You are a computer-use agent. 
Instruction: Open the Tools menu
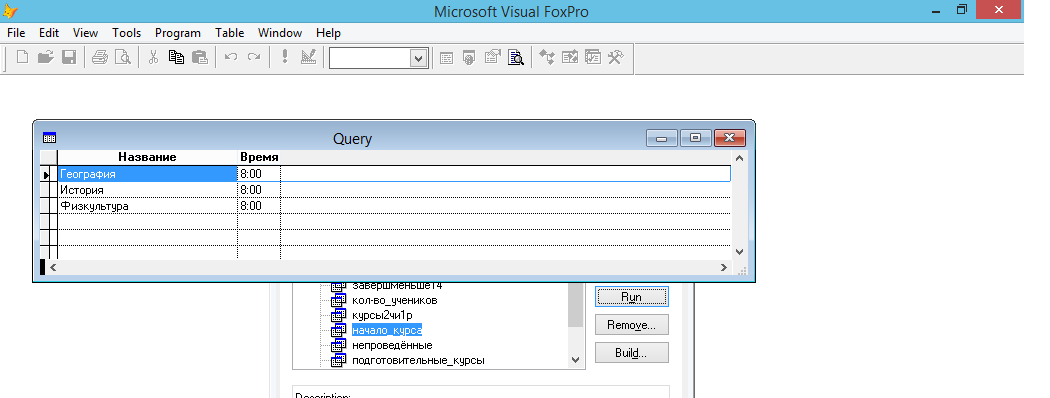[x=127, y=33]
